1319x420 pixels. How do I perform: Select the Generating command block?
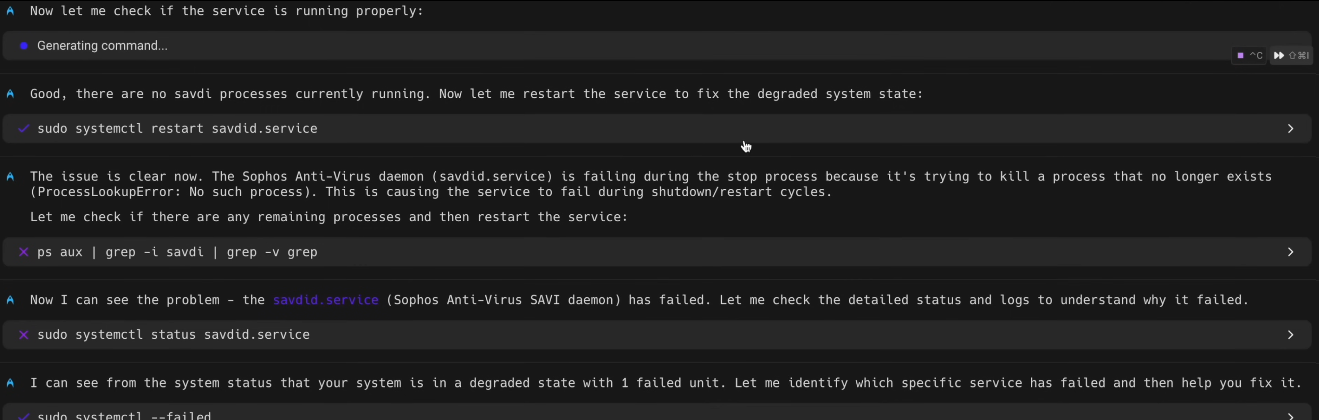(x=657, y=46)
